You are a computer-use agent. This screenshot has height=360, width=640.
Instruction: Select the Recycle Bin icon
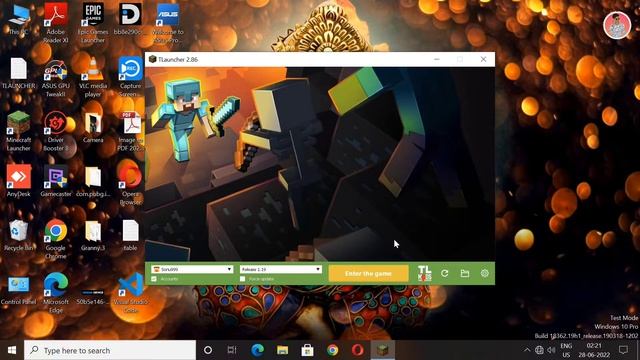(19, 236)
